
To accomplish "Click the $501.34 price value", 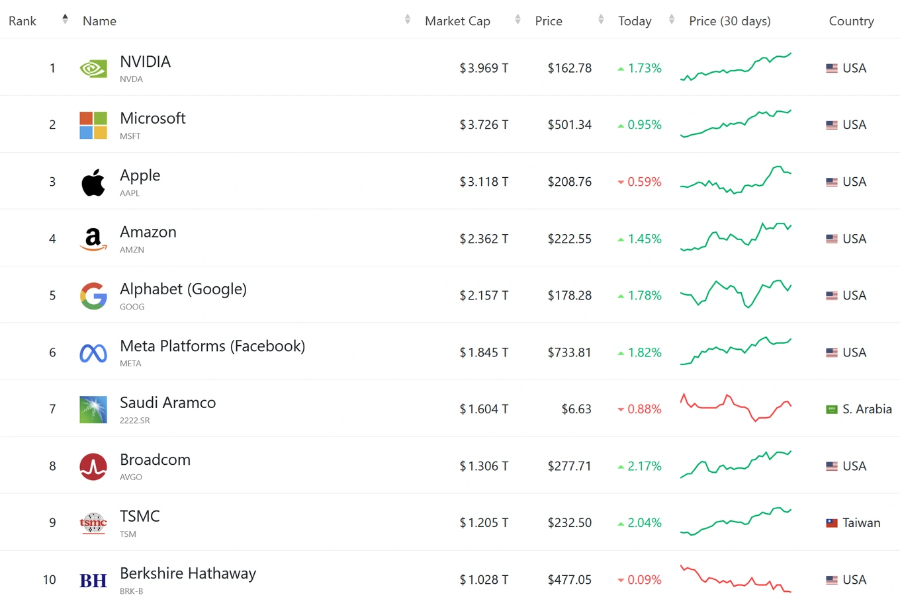I will 569,125.
